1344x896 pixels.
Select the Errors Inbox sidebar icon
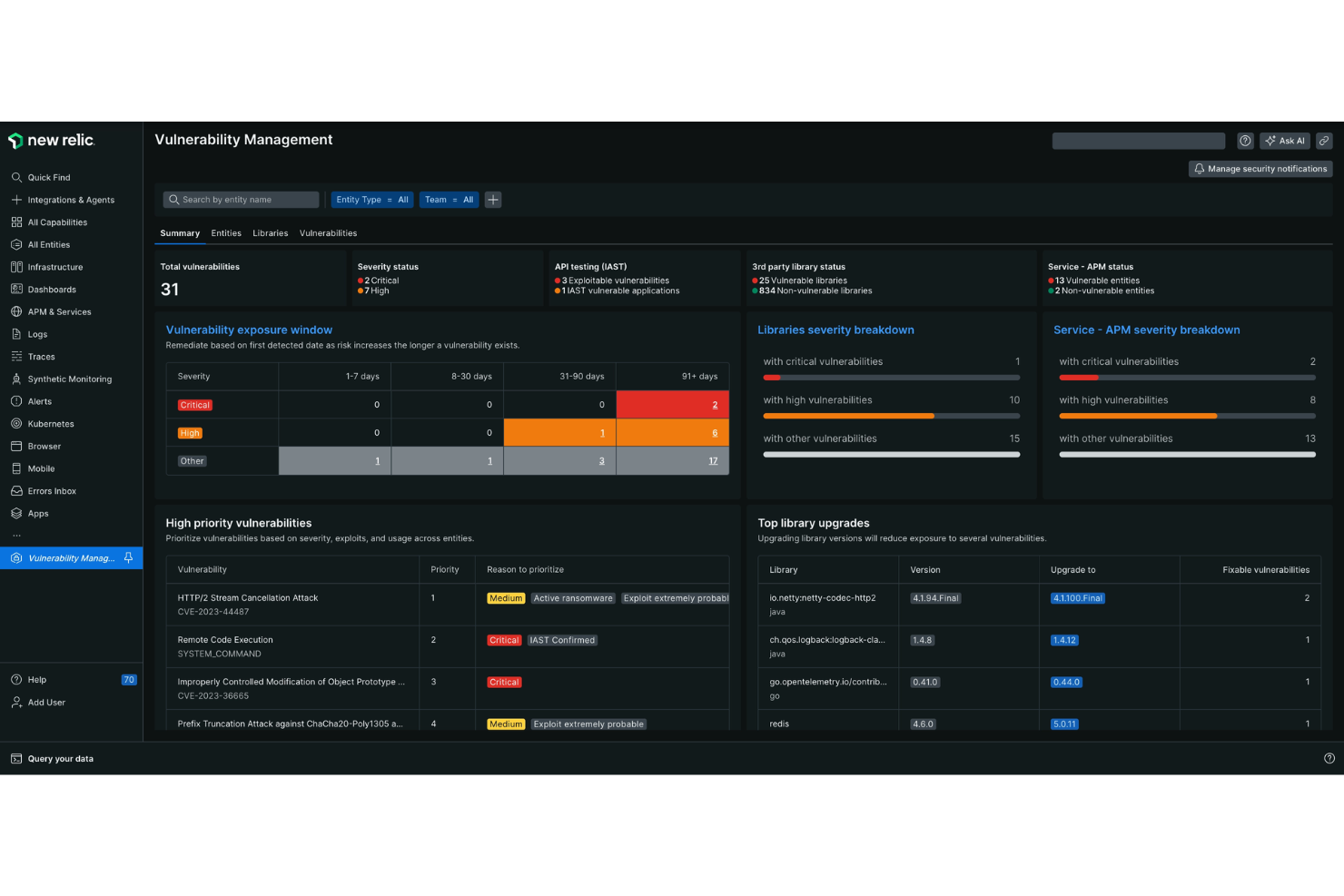pos(51,491)
